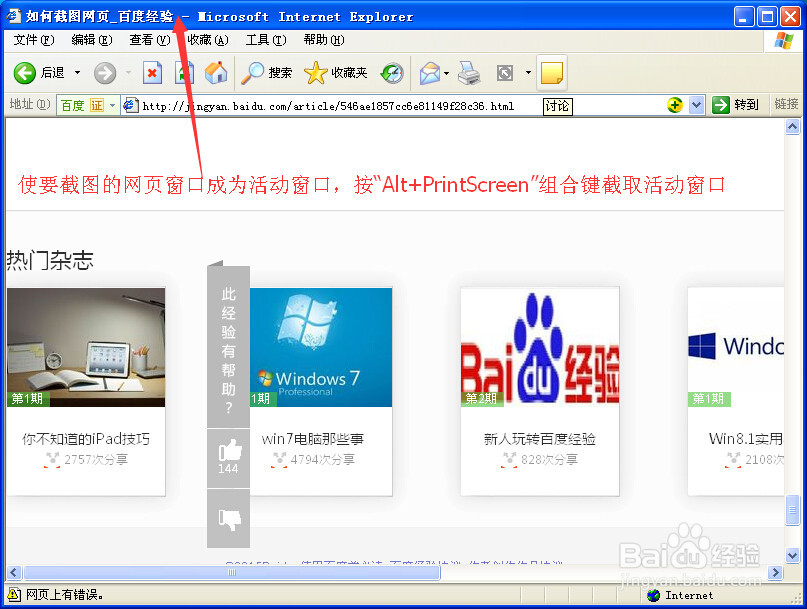The height and width of the screenshot is (609, 807).
Task: Open the Win8.1实用 magazine link
Action: pyautogui.click(x=746, y=439)
